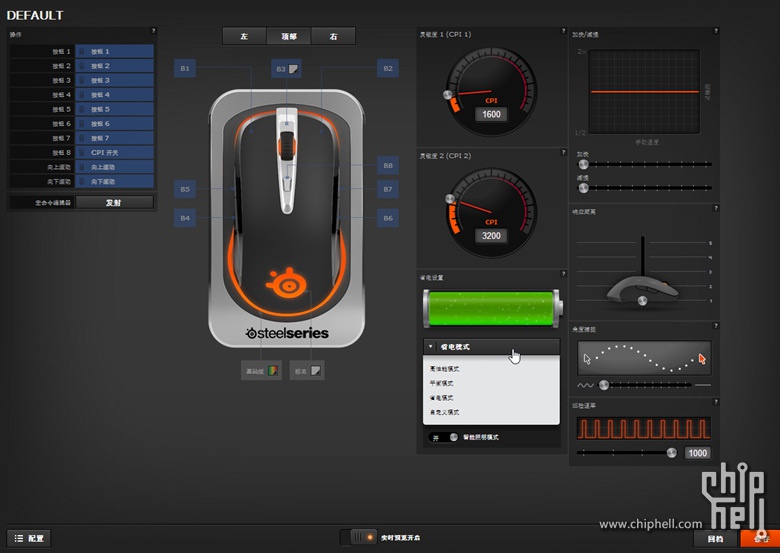Click the CPI 2 dial knob

450,199
